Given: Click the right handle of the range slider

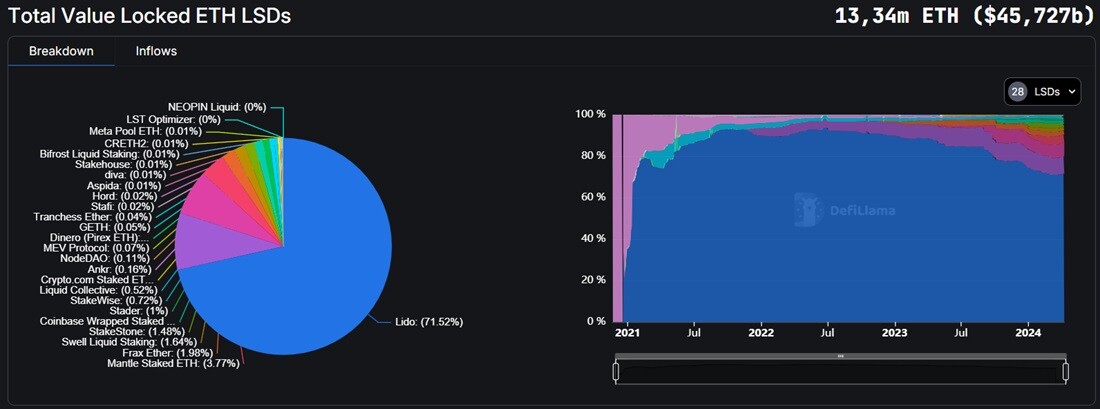Looking at the screenshot, I should click(x=1065, y=371).
